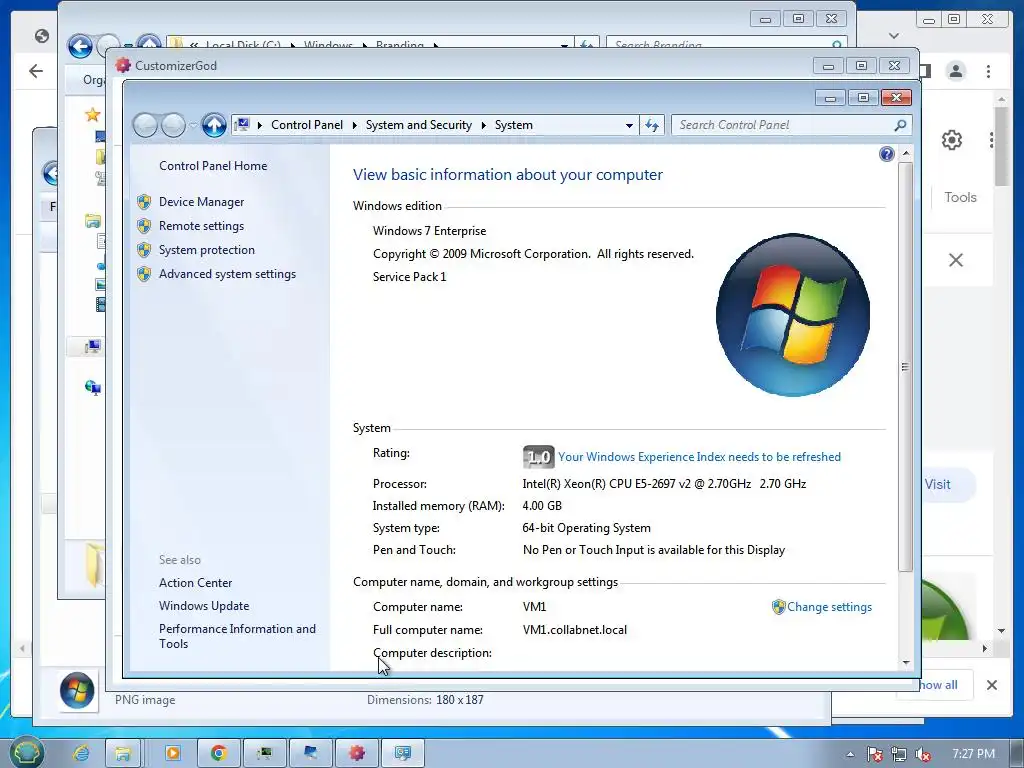The image size is (1024, 768).
Task: Close the Chrome downloads bar
Action: tap(991, 685)
